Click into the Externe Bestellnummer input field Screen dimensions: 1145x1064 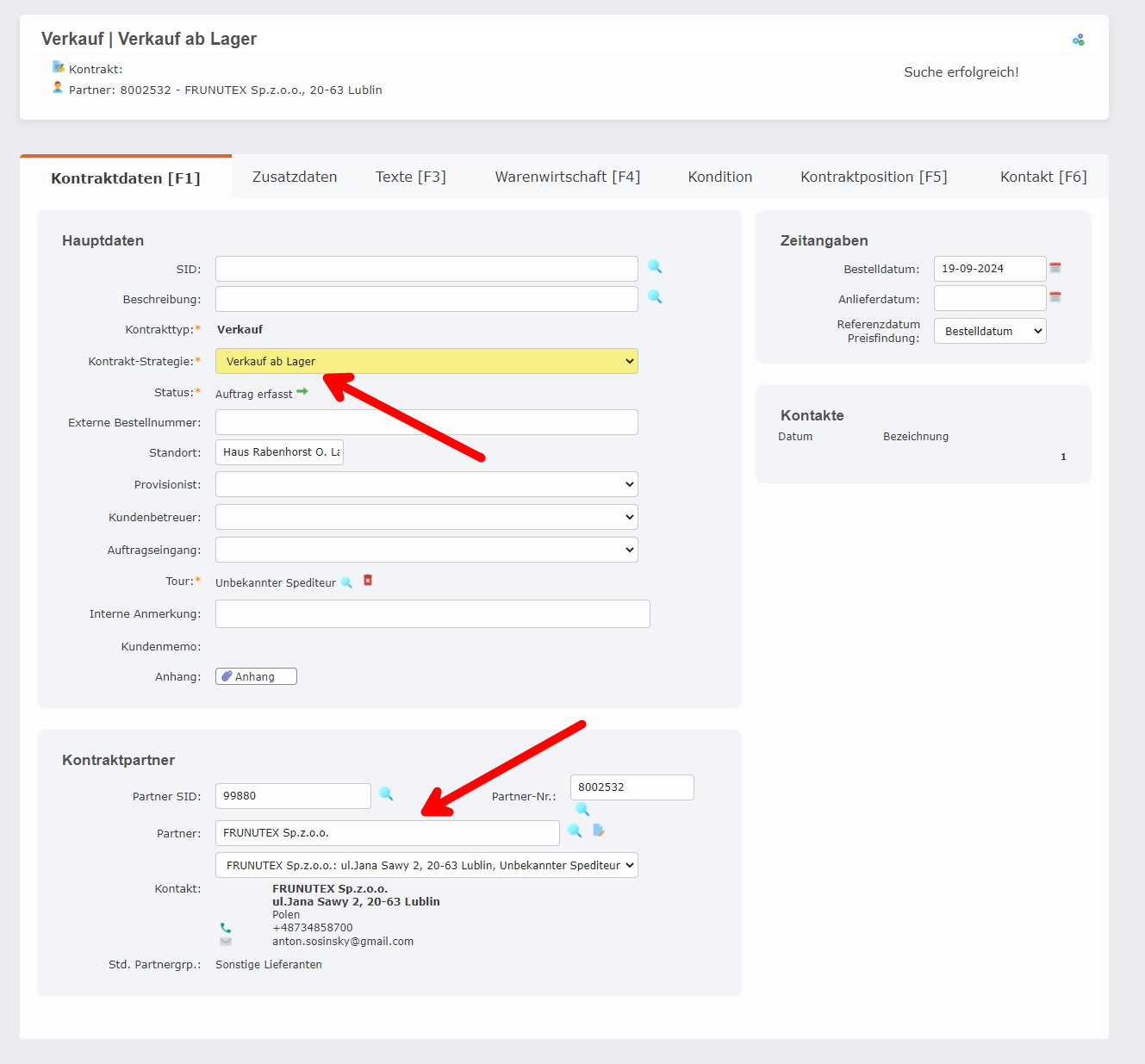pos(426,422)
